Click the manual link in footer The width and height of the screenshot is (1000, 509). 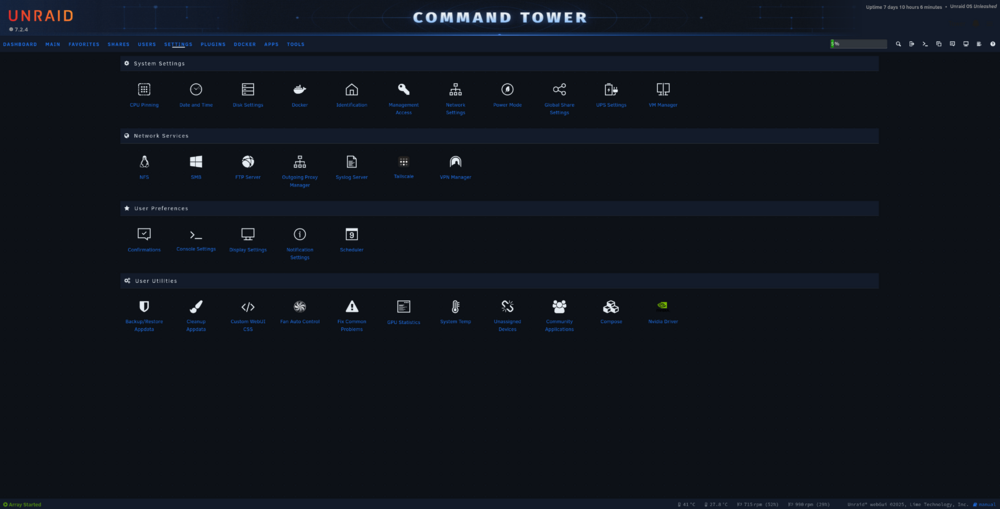(x=985, y=505)
